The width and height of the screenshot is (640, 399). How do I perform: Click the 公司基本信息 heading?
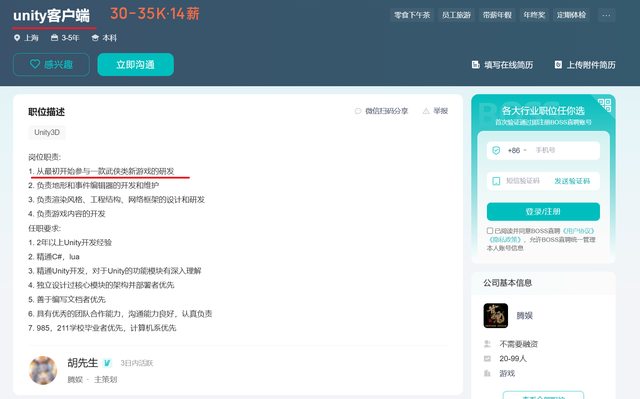click(507, 283)
